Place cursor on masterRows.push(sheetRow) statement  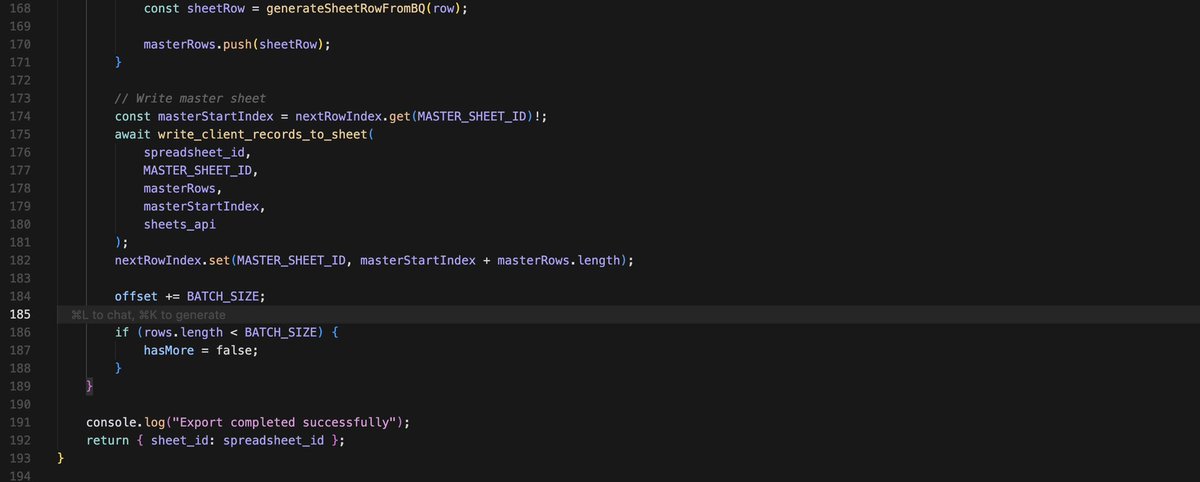237,45
